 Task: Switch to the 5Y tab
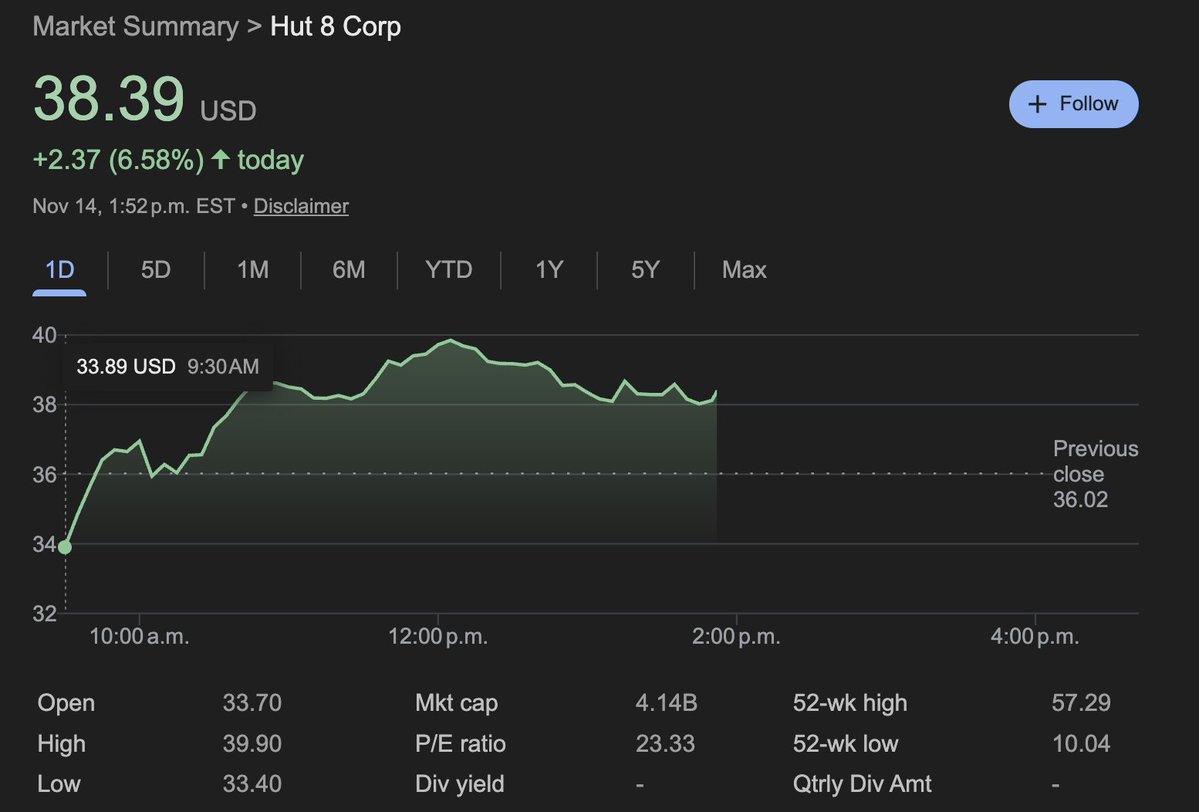point(645,270)
